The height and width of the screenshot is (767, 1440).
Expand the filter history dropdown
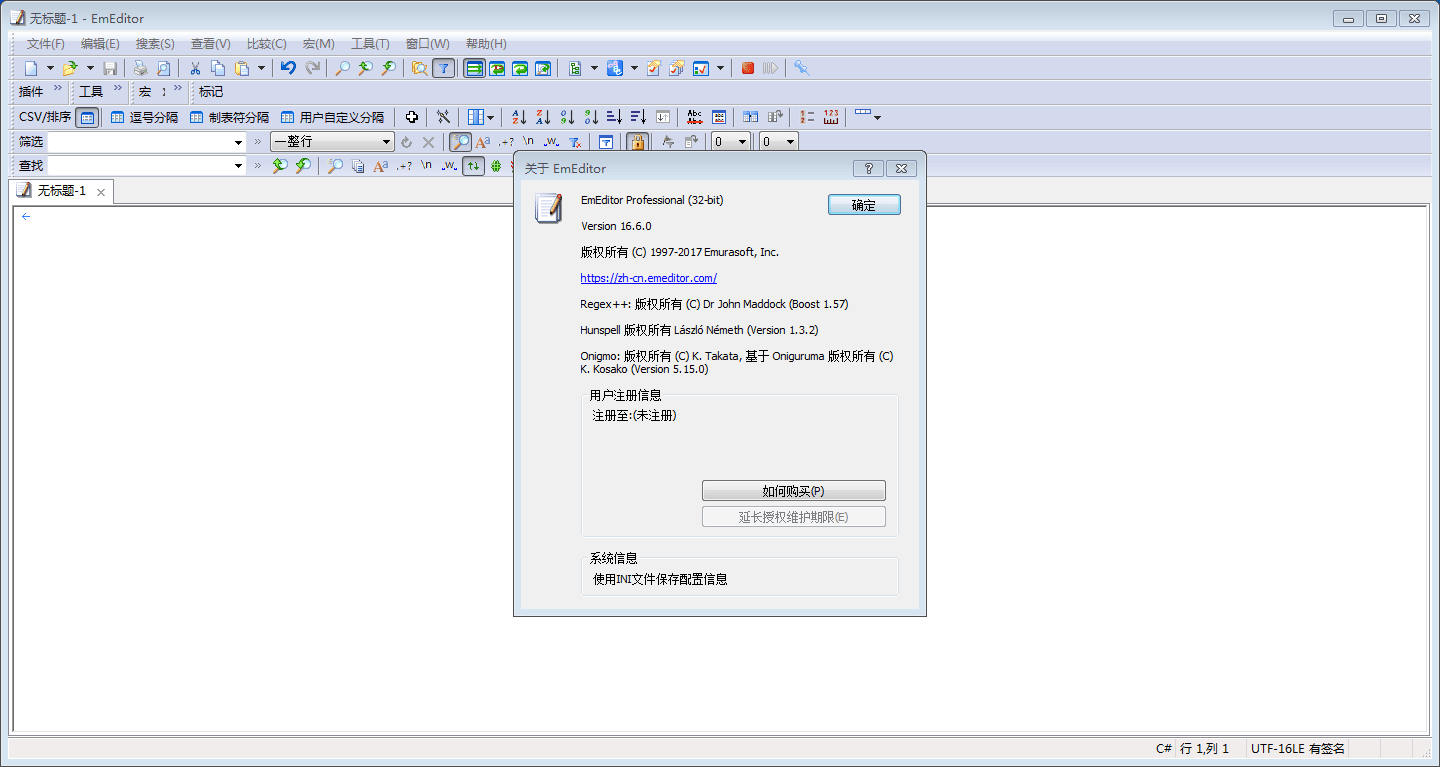pos(237,141)
